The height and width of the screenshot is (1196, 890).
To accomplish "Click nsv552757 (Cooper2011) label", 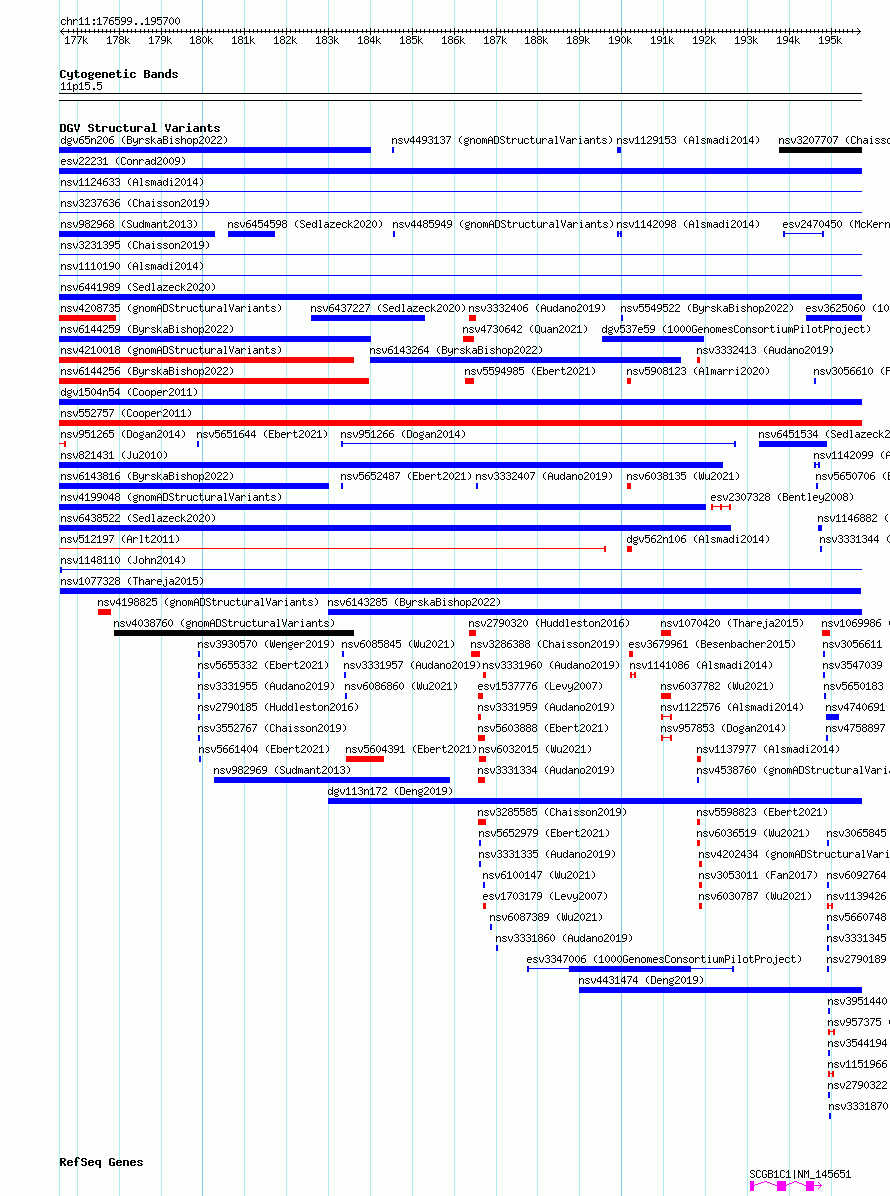I will coord(126,413).
